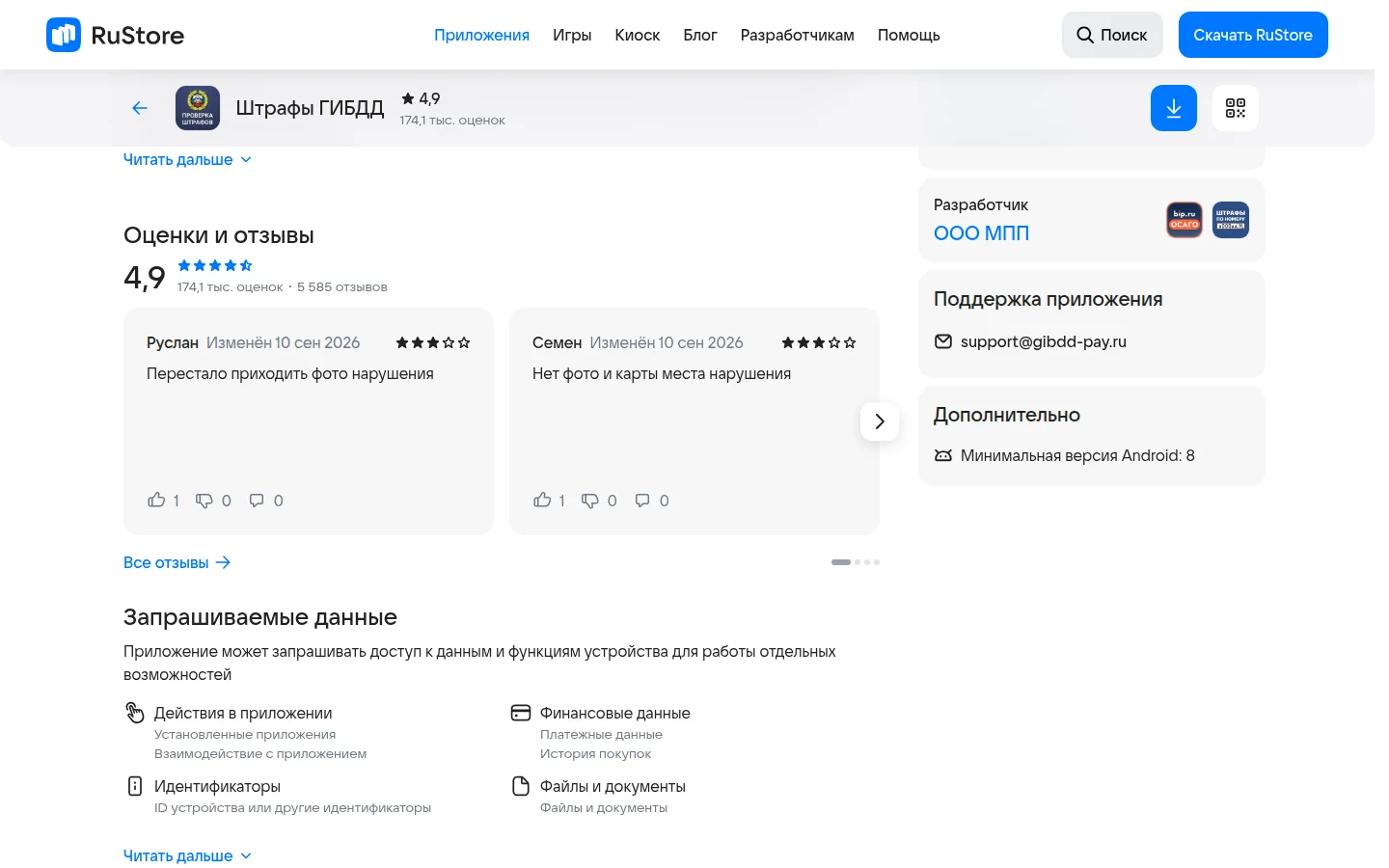Like Семен's review
The width and height of the screenshot is (1389, 868).
(x=542, y=500)
